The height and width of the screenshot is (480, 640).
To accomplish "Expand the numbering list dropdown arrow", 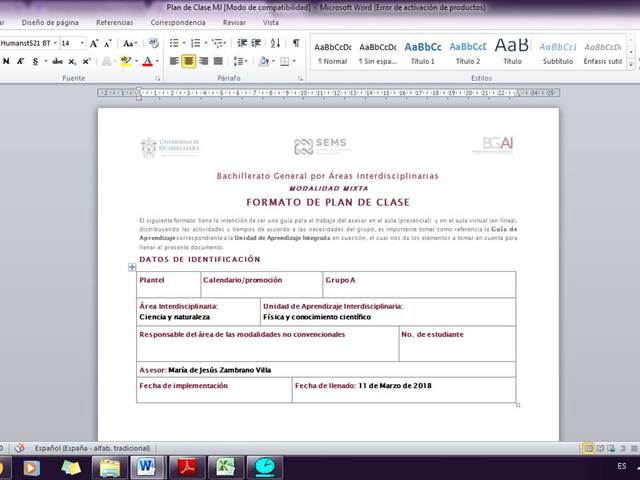I will click(x=205, y=43).
